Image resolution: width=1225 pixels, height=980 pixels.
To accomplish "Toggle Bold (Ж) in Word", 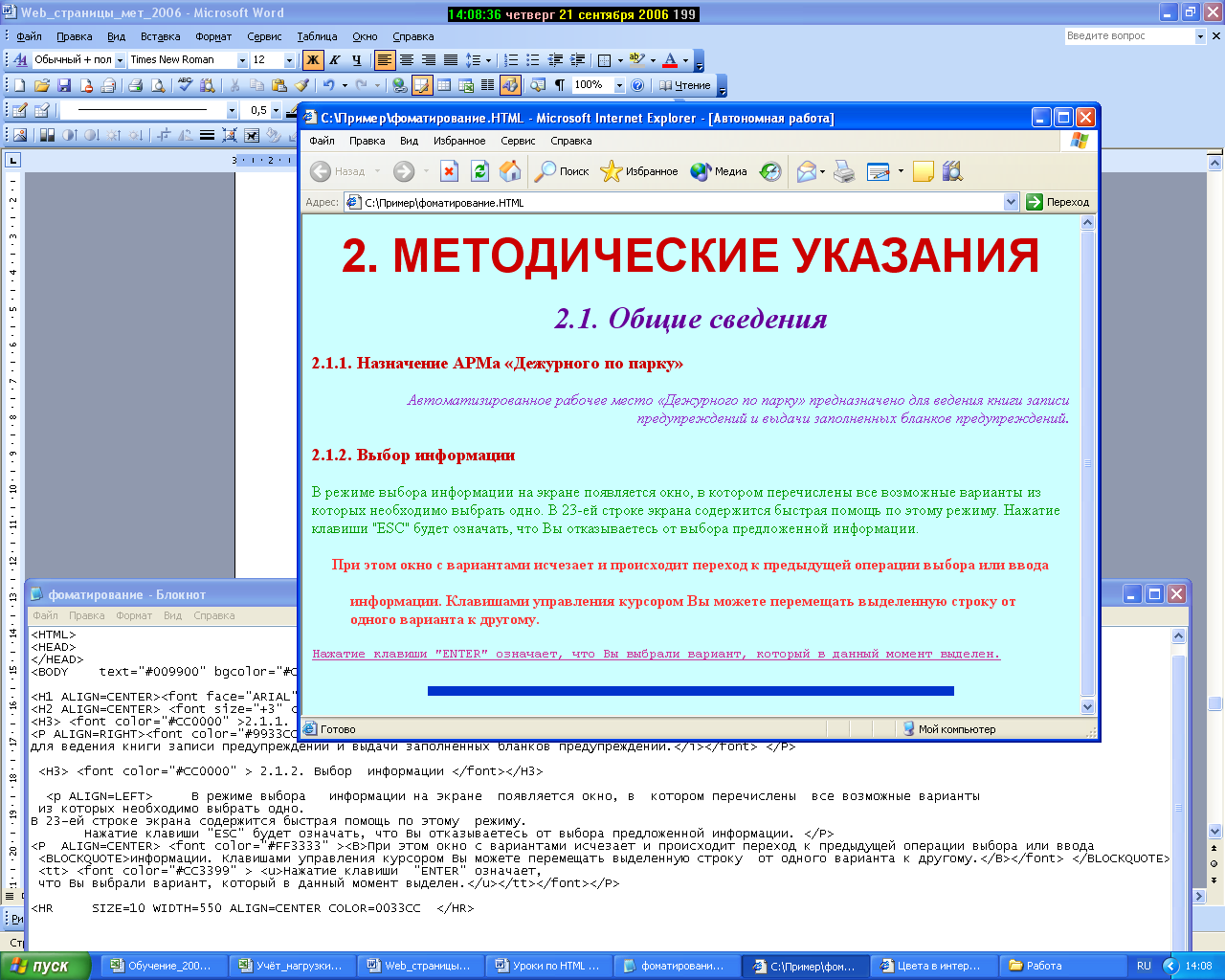I will [x=313, y=59].
